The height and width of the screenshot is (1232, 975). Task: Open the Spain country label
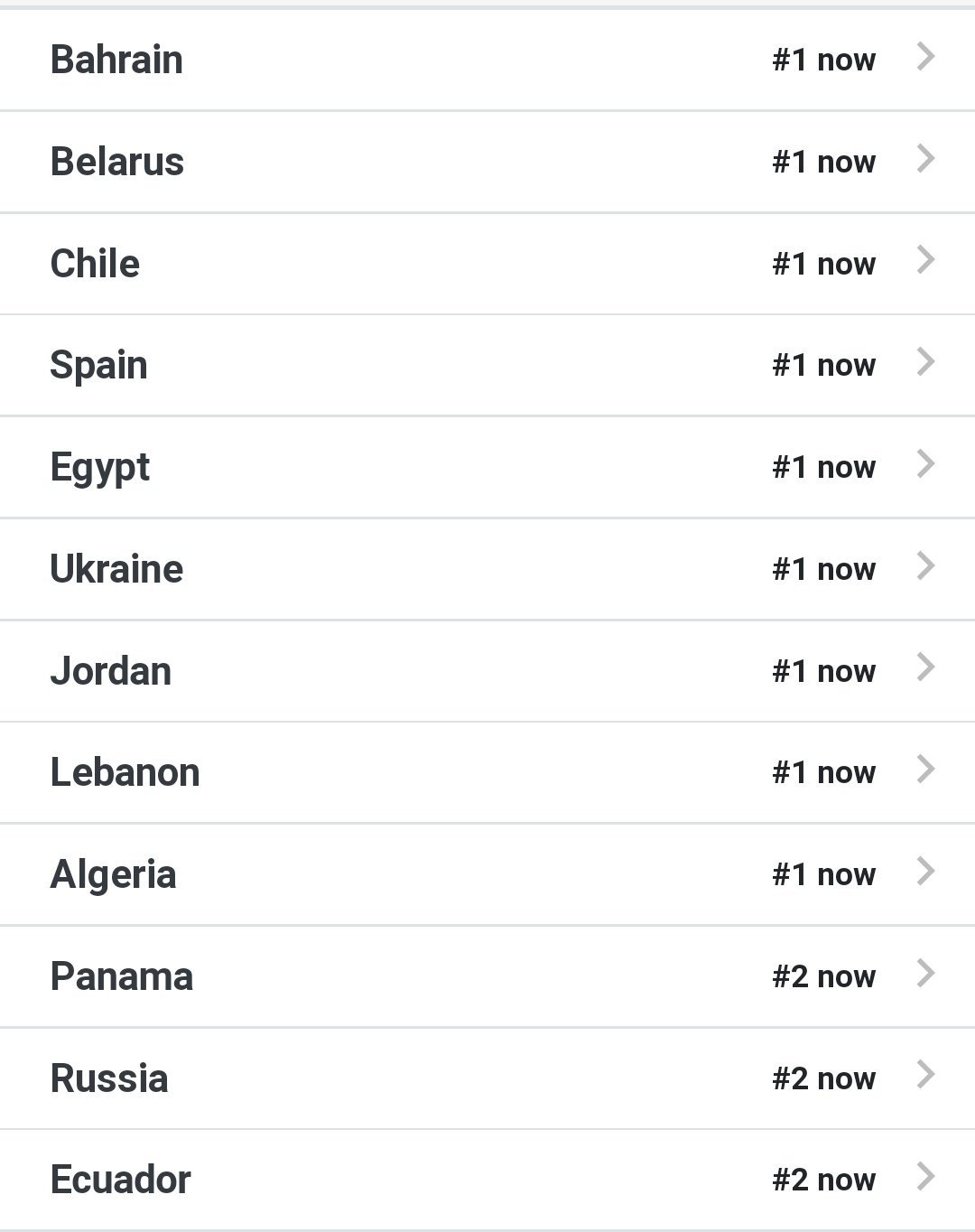tap(98, 365)
